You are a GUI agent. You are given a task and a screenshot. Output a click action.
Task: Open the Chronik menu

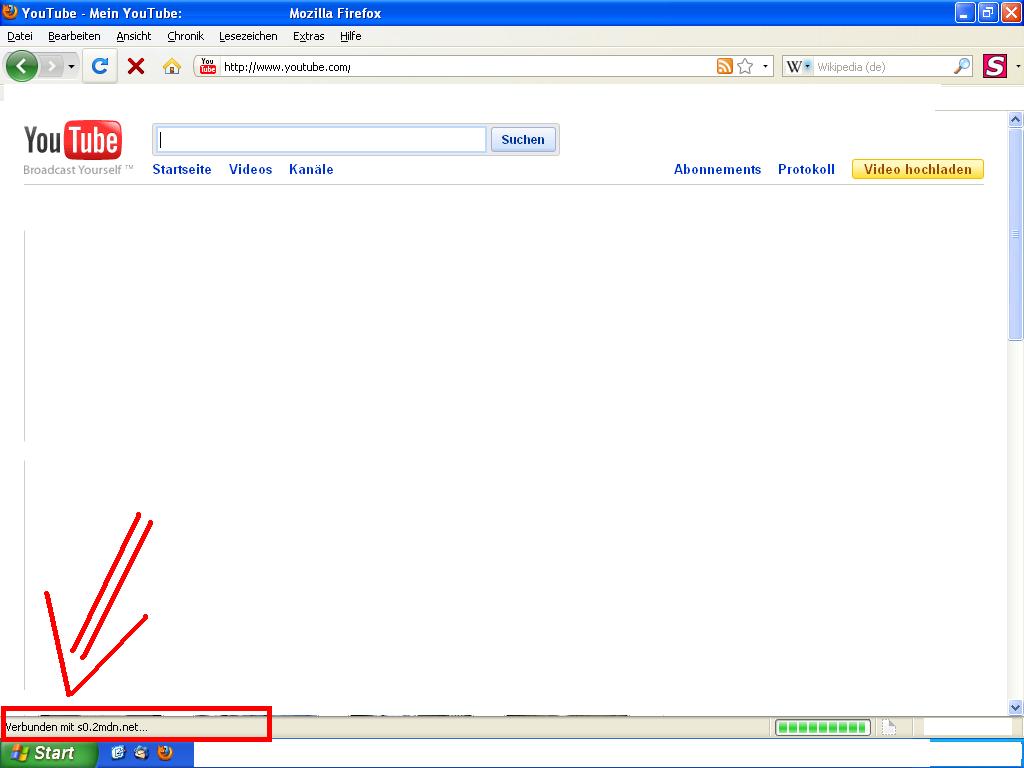point(185,37)
